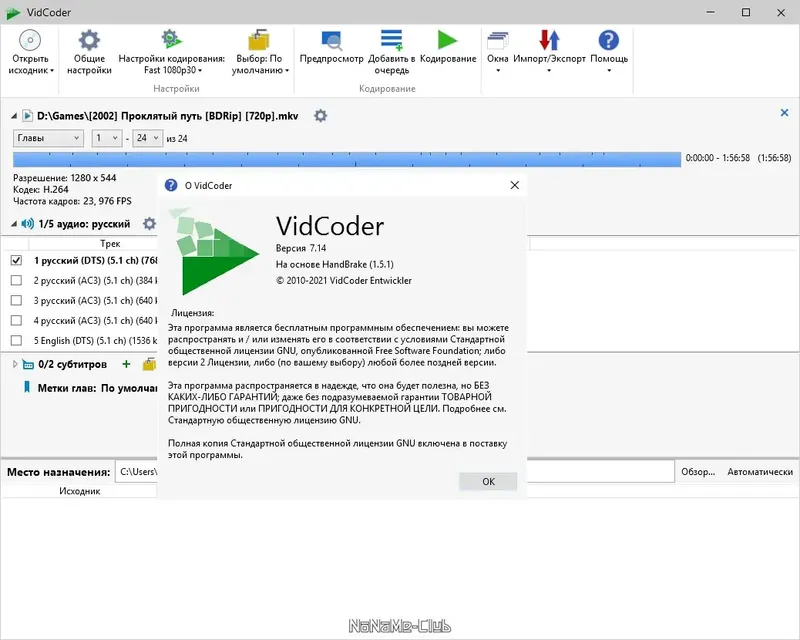Image resolution: width=800 pixels, height=640 pixels.
Task: Expand the subtitles section triangle
Action: click(x=15, y=364)
